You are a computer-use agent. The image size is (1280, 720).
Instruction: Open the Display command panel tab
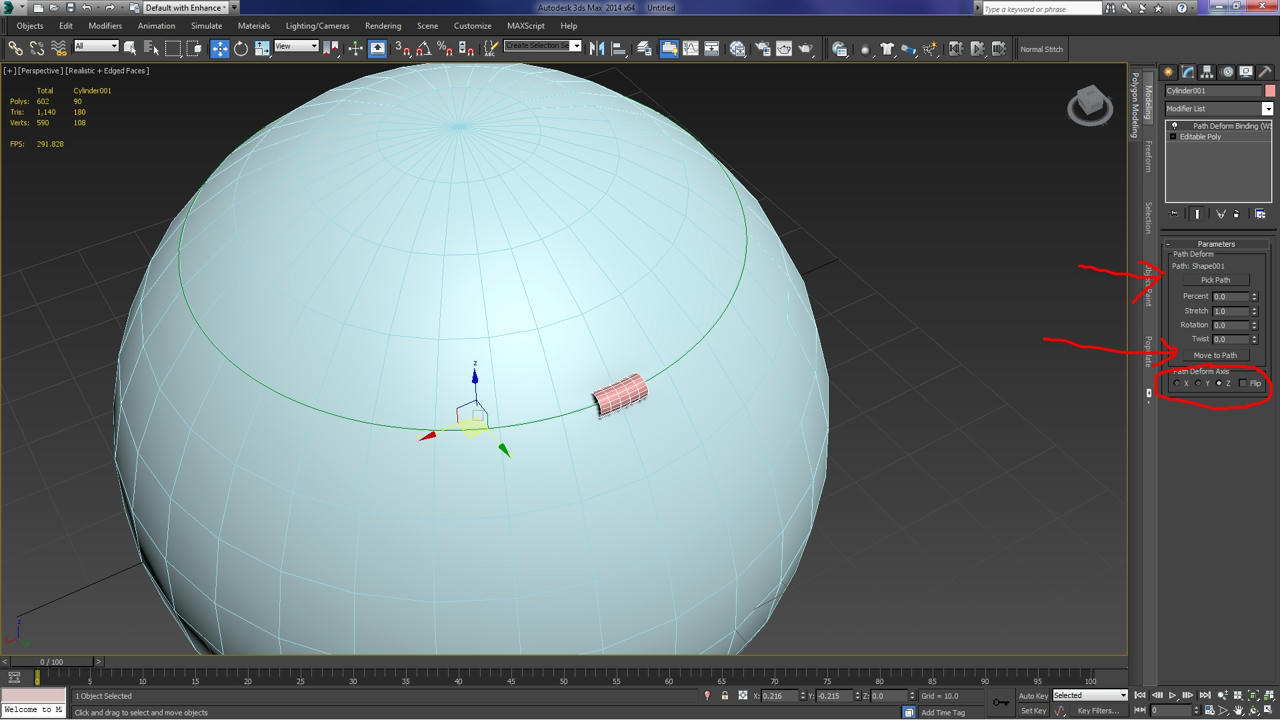[1246, 72]
